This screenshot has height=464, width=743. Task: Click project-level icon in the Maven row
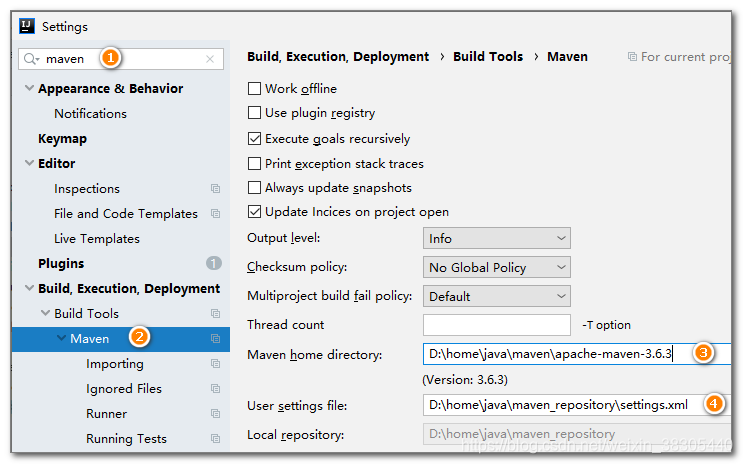point(216,339)
